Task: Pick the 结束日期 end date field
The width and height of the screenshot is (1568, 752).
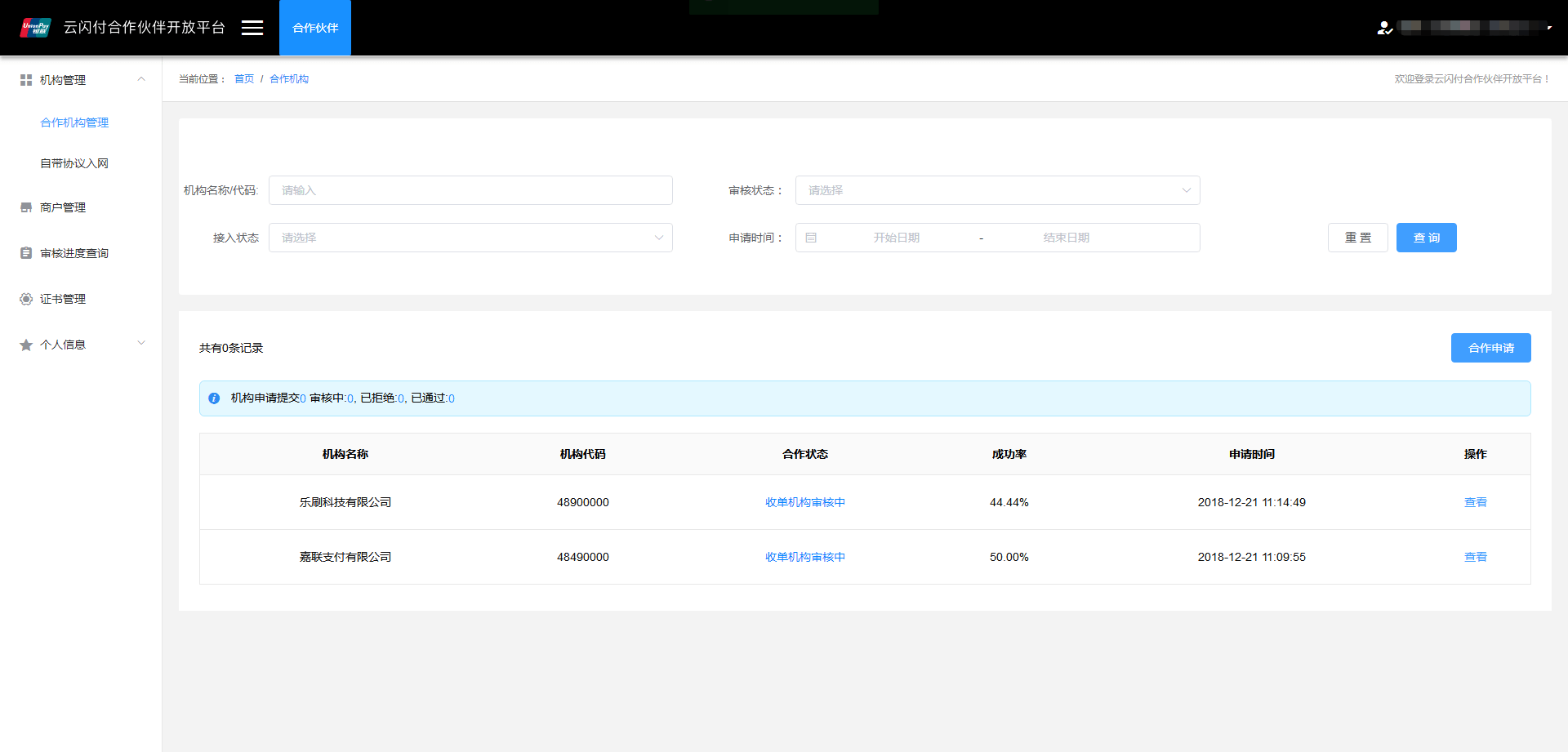Action: click(1067, 238)
